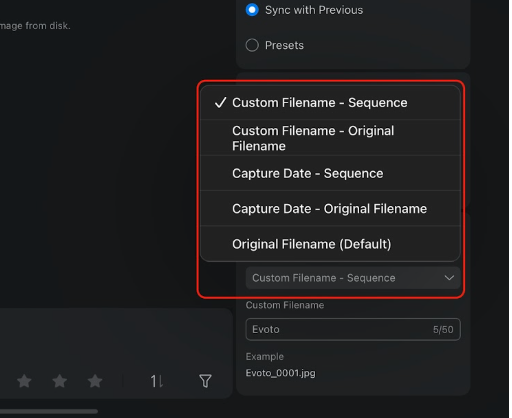Click the third star rating icon

pyautogui.click(x=95, y=381)
